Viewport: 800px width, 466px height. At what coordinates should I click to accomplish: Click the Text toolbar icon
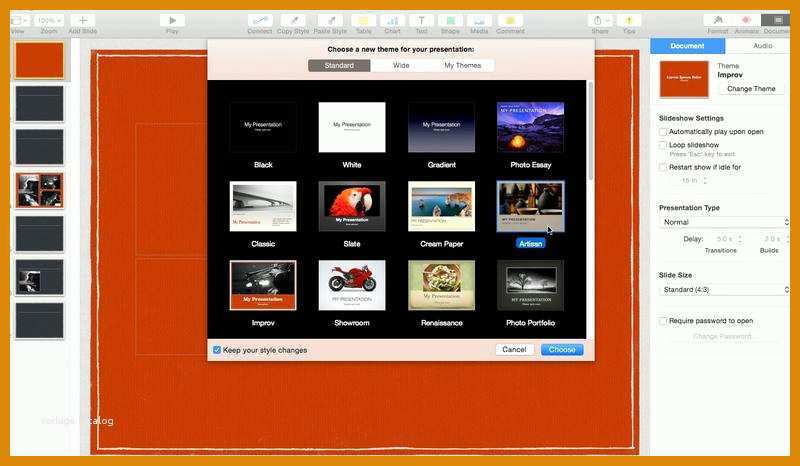[421, 20]
